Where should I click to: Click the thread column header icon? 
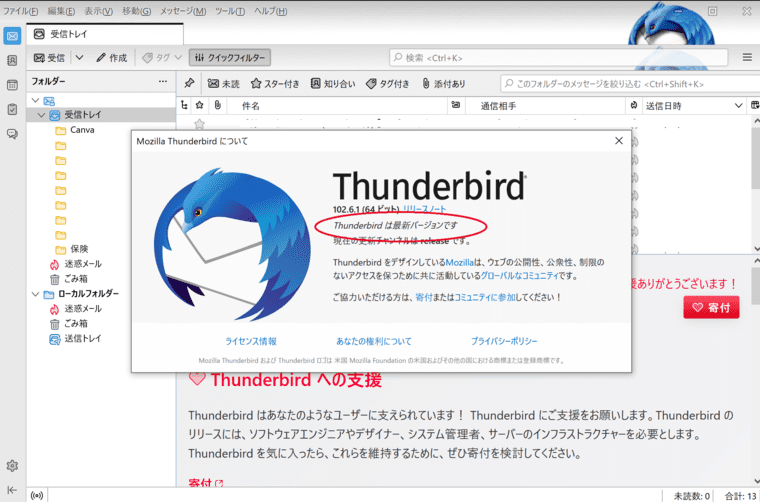pyautogui.click(x=184, y=105)
